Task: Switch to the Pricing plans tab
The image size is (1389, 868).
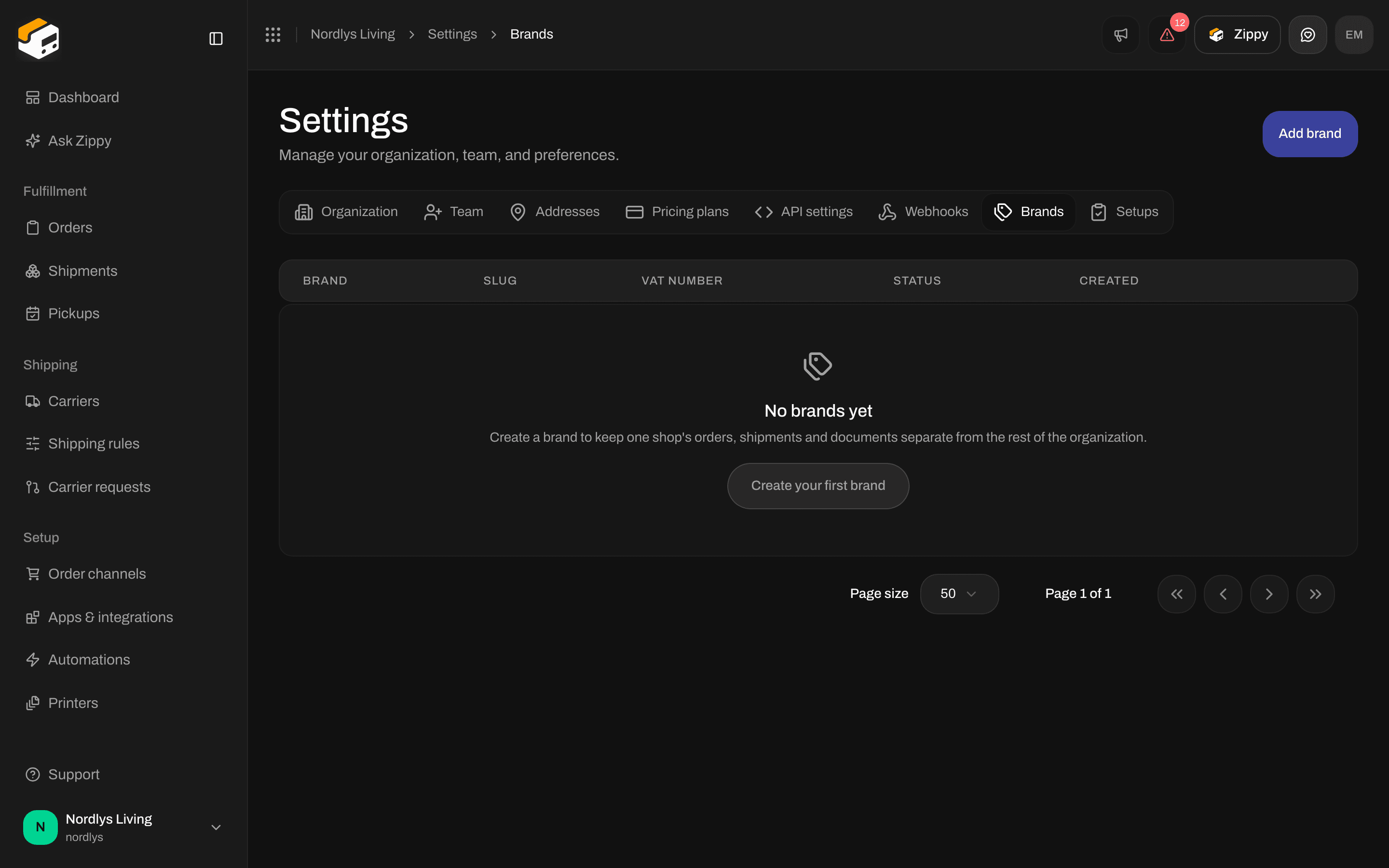Action: pos(677,212)
